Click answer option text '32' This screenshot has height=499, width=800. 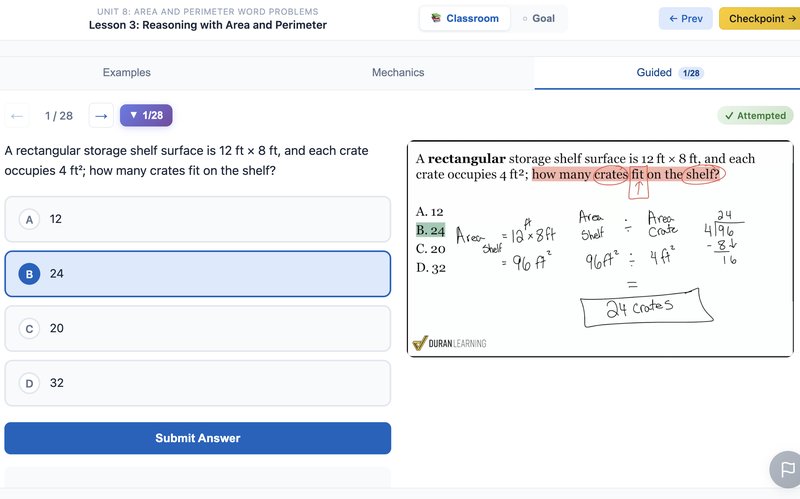click(x=57, y=383)
